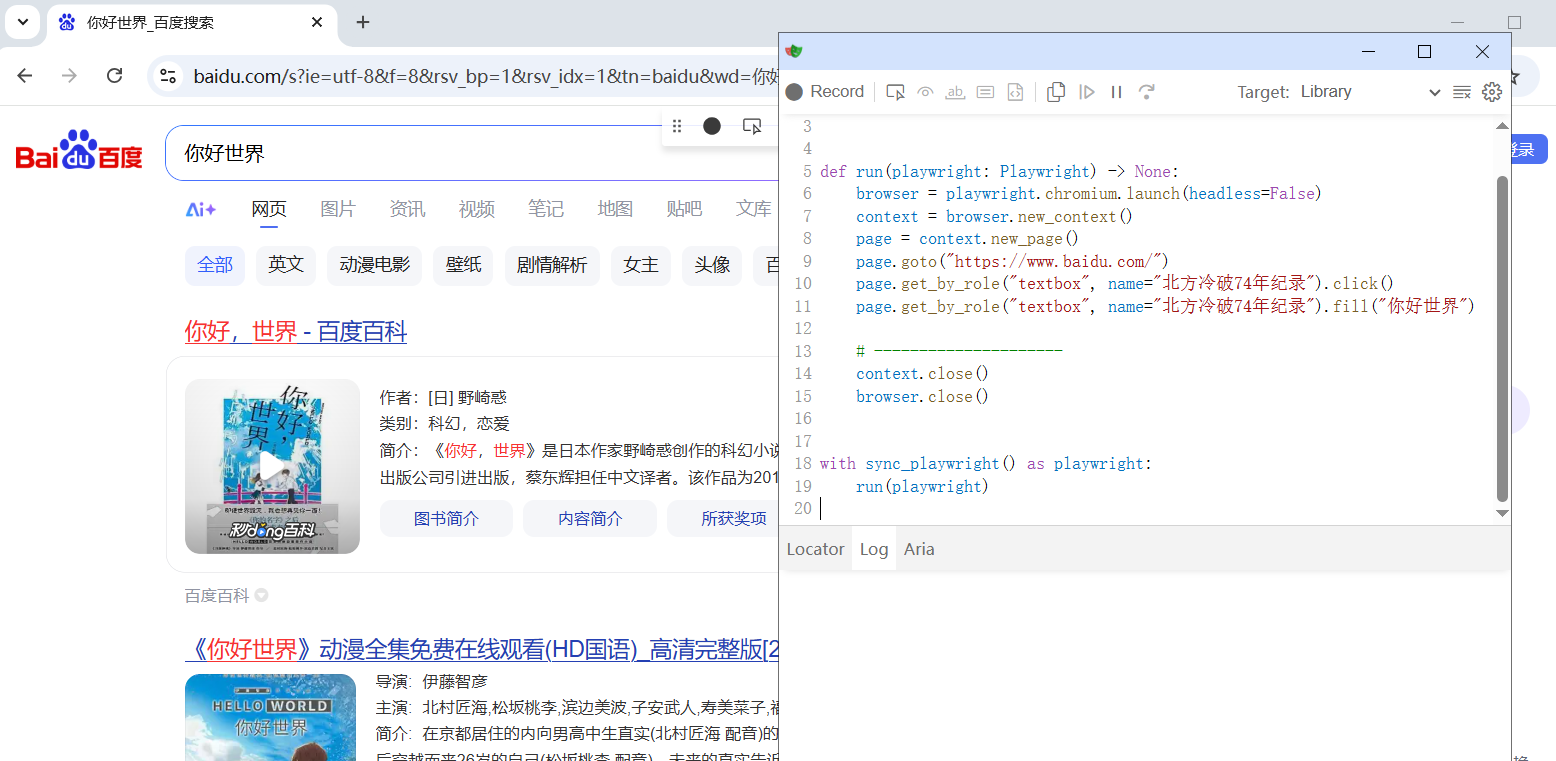Select the 笔记 search tab
Image resolution: width=1556 pixels, height=761 pixels.
tap(546, 209)
